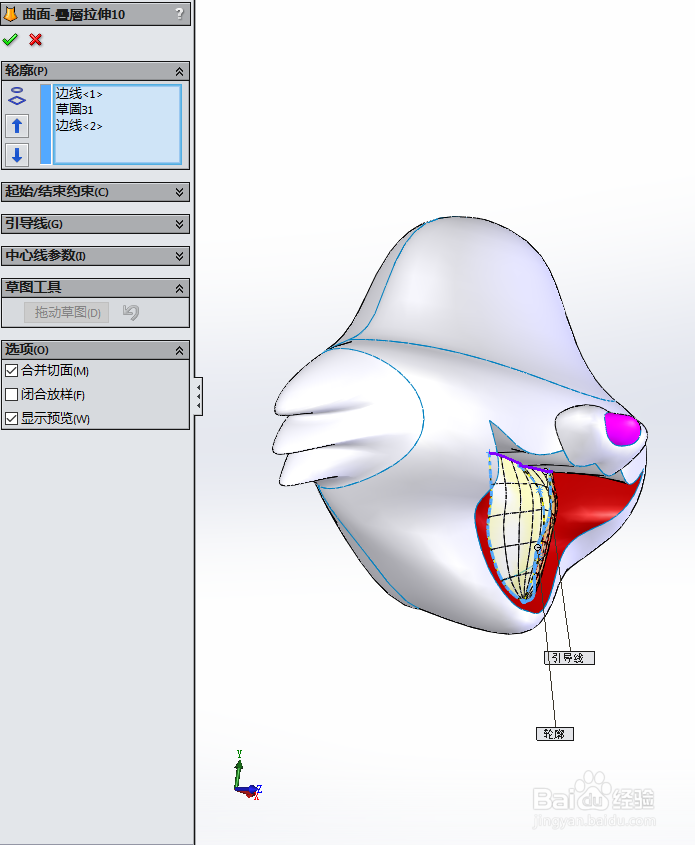Click the yellow loft preview mesh

(x=517, y=528)
